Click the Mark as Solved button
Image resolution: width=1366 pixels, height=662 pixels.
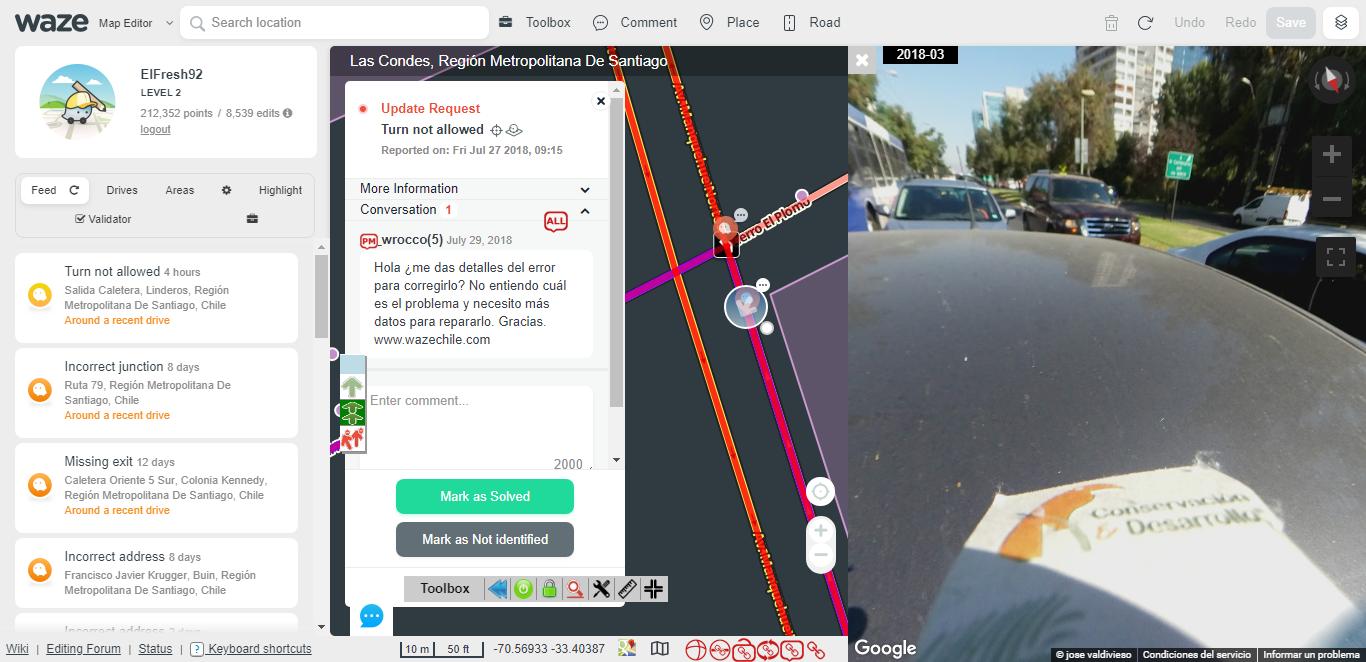pos(484,496)
